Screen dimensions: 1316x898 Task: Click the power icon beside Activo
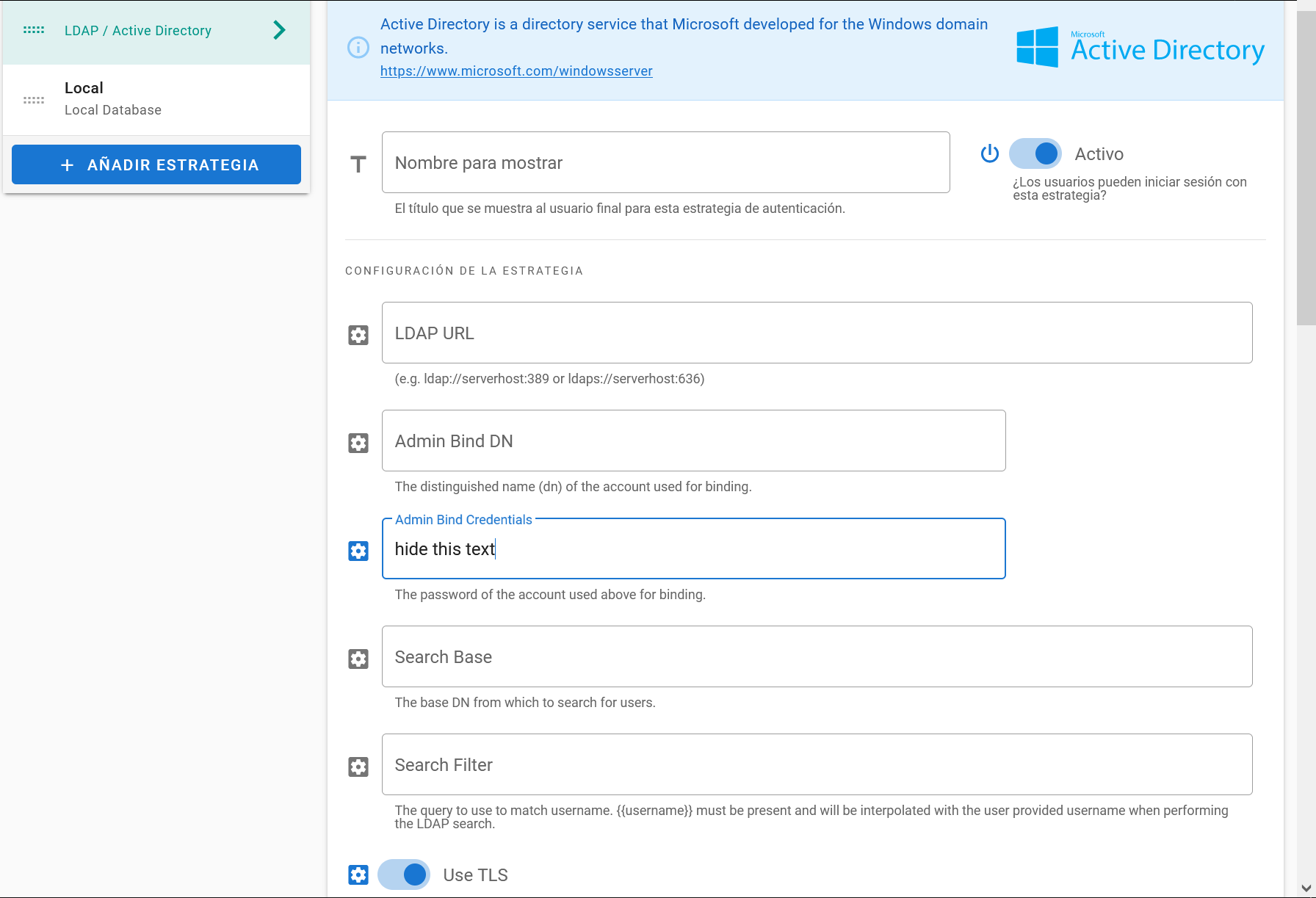[990, 153]
